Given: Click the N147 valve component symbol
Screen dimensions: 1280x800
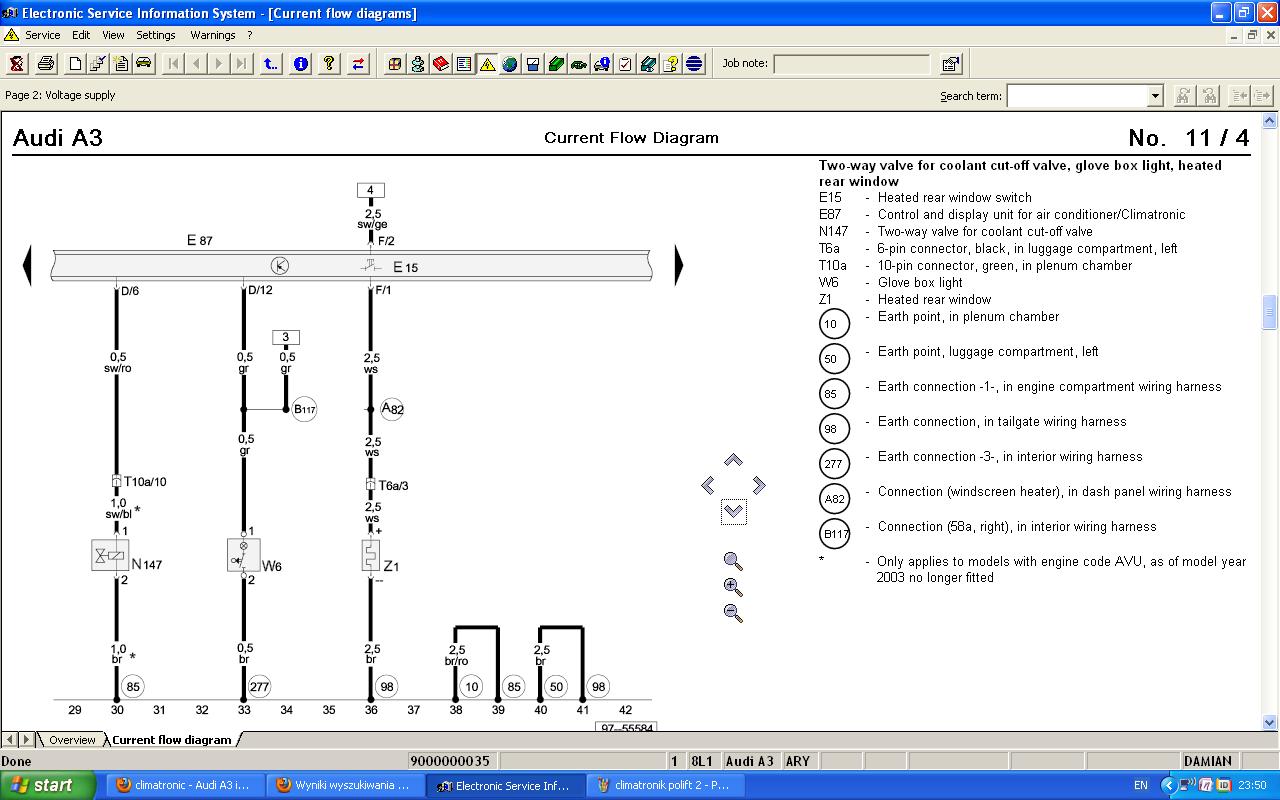Looking at the screenshot, I should (x=110, y=555).
